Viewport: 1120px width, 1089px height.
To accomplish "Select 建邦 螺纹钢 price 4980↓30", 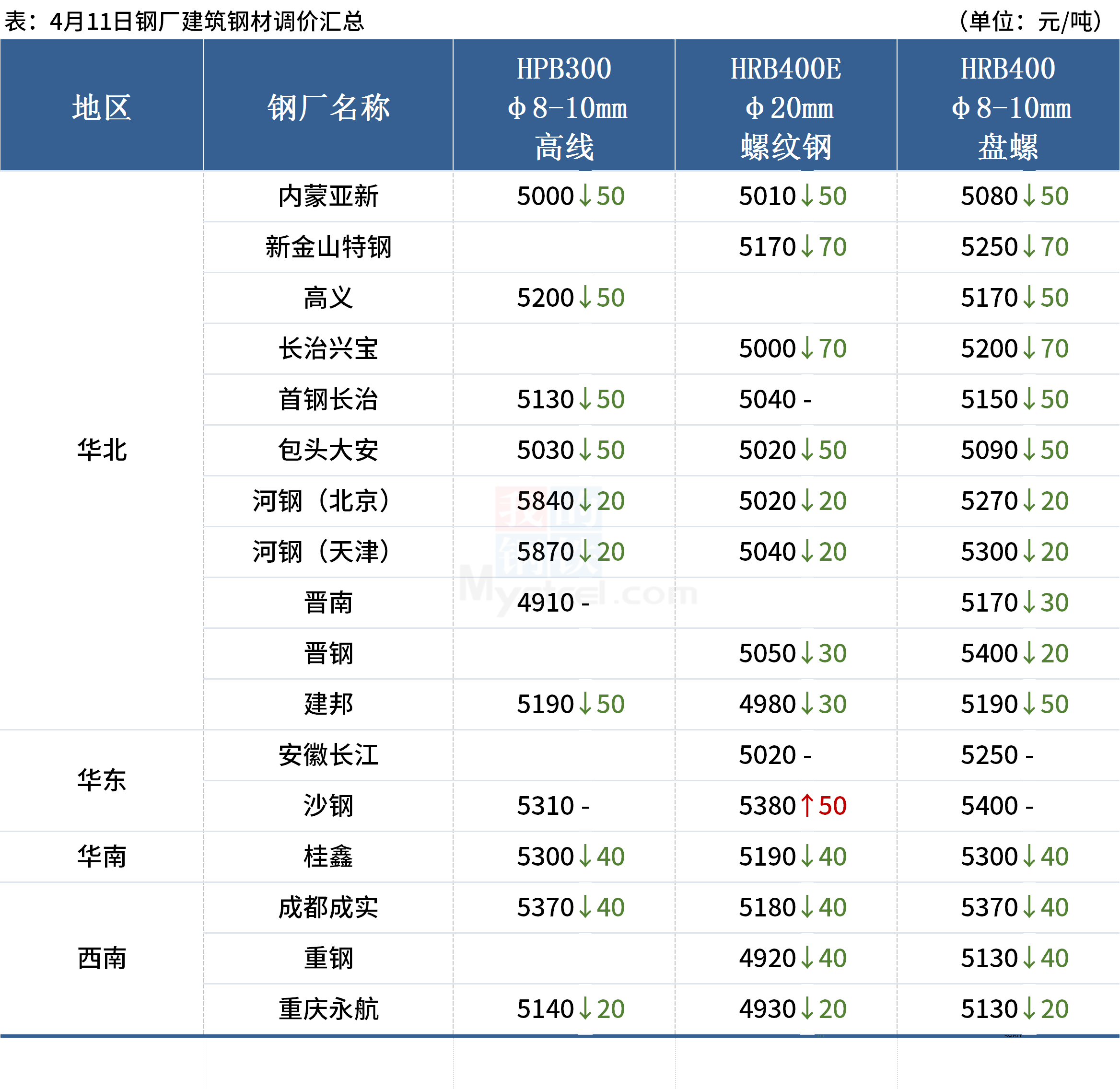I will (x=793, y=704).
